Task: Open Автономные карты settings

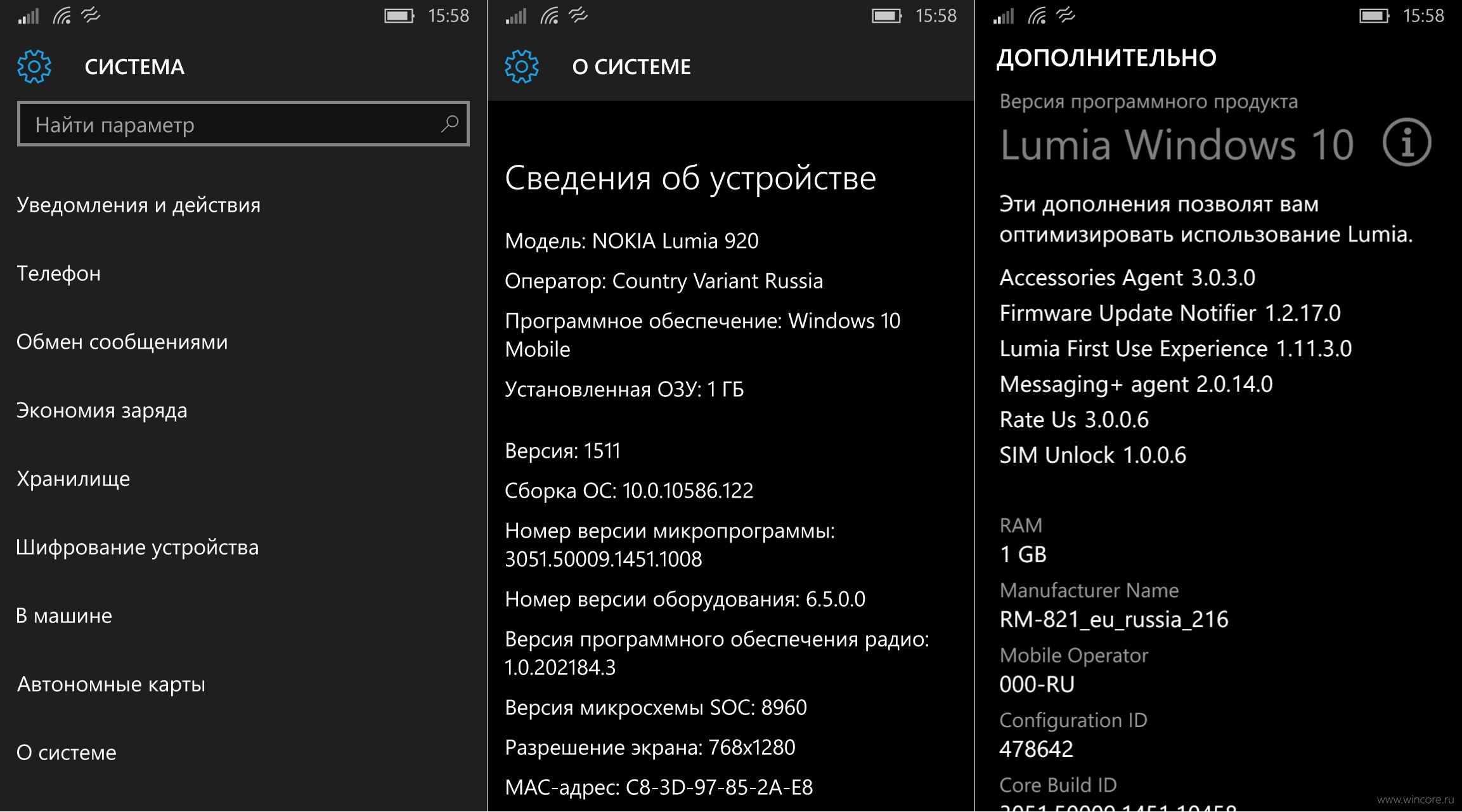Action: point(111,685)
